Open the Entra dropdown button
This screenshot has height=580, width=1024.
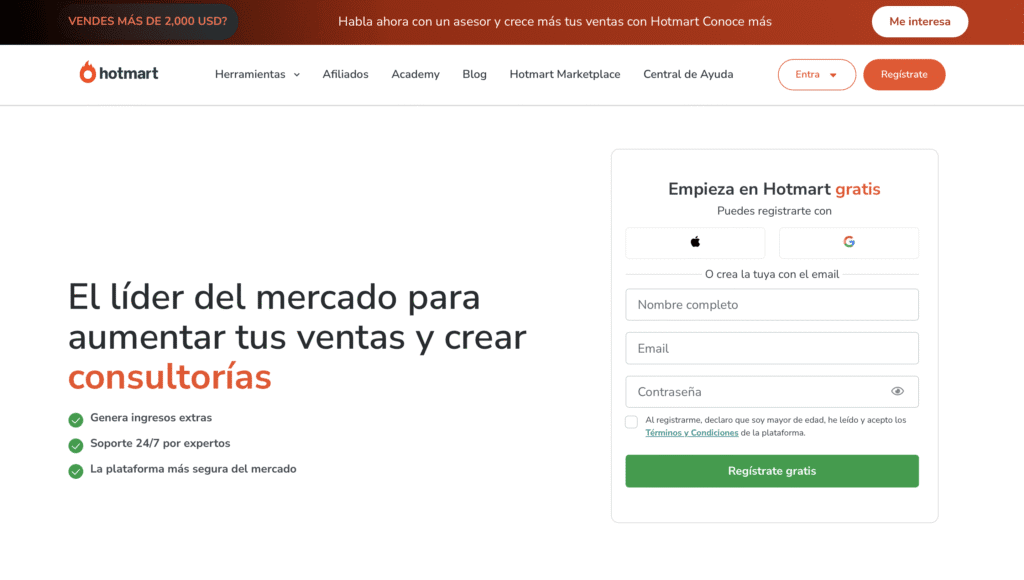coord(816,74)
